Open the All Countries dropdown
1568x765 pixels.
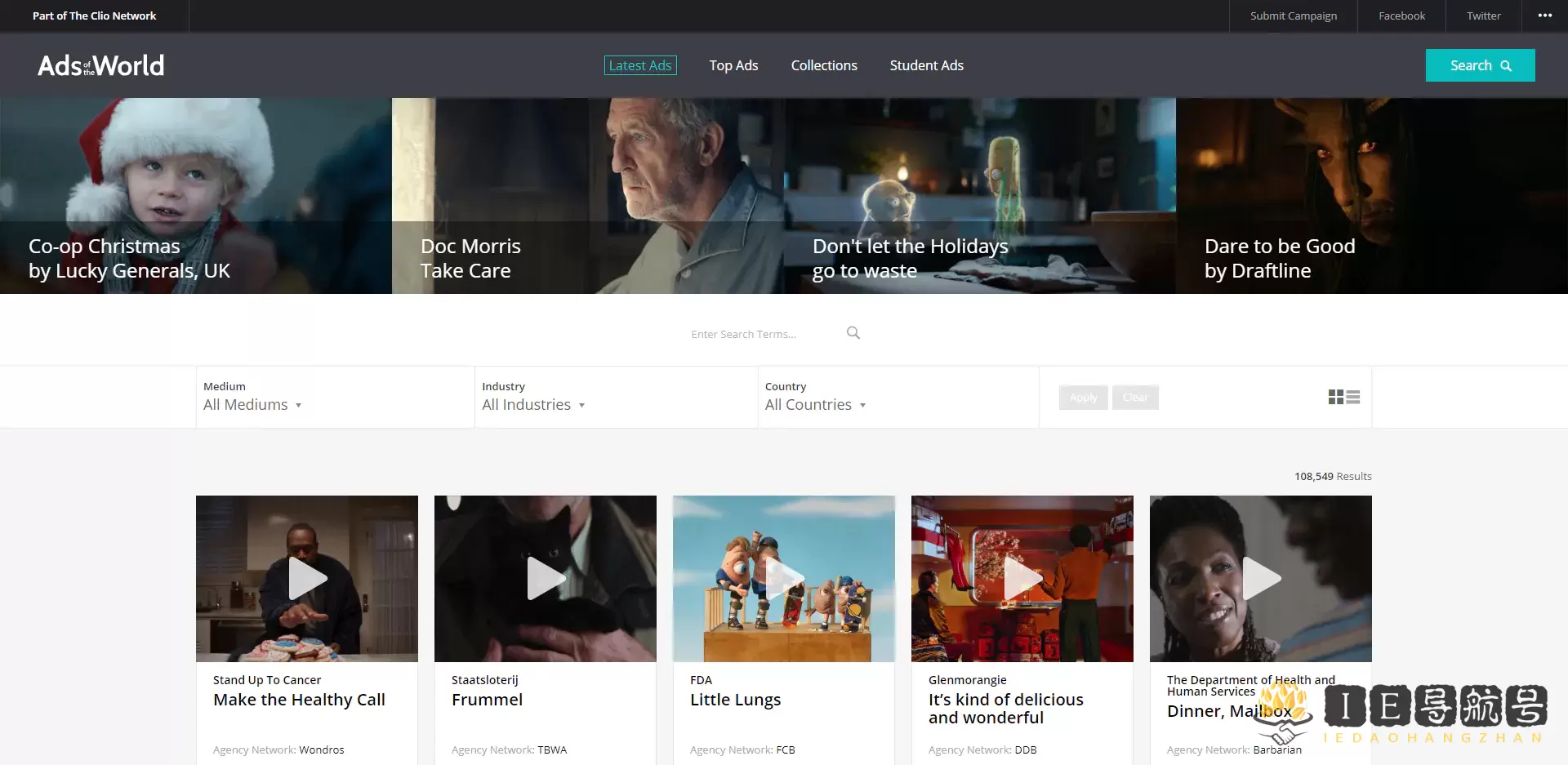815,405
